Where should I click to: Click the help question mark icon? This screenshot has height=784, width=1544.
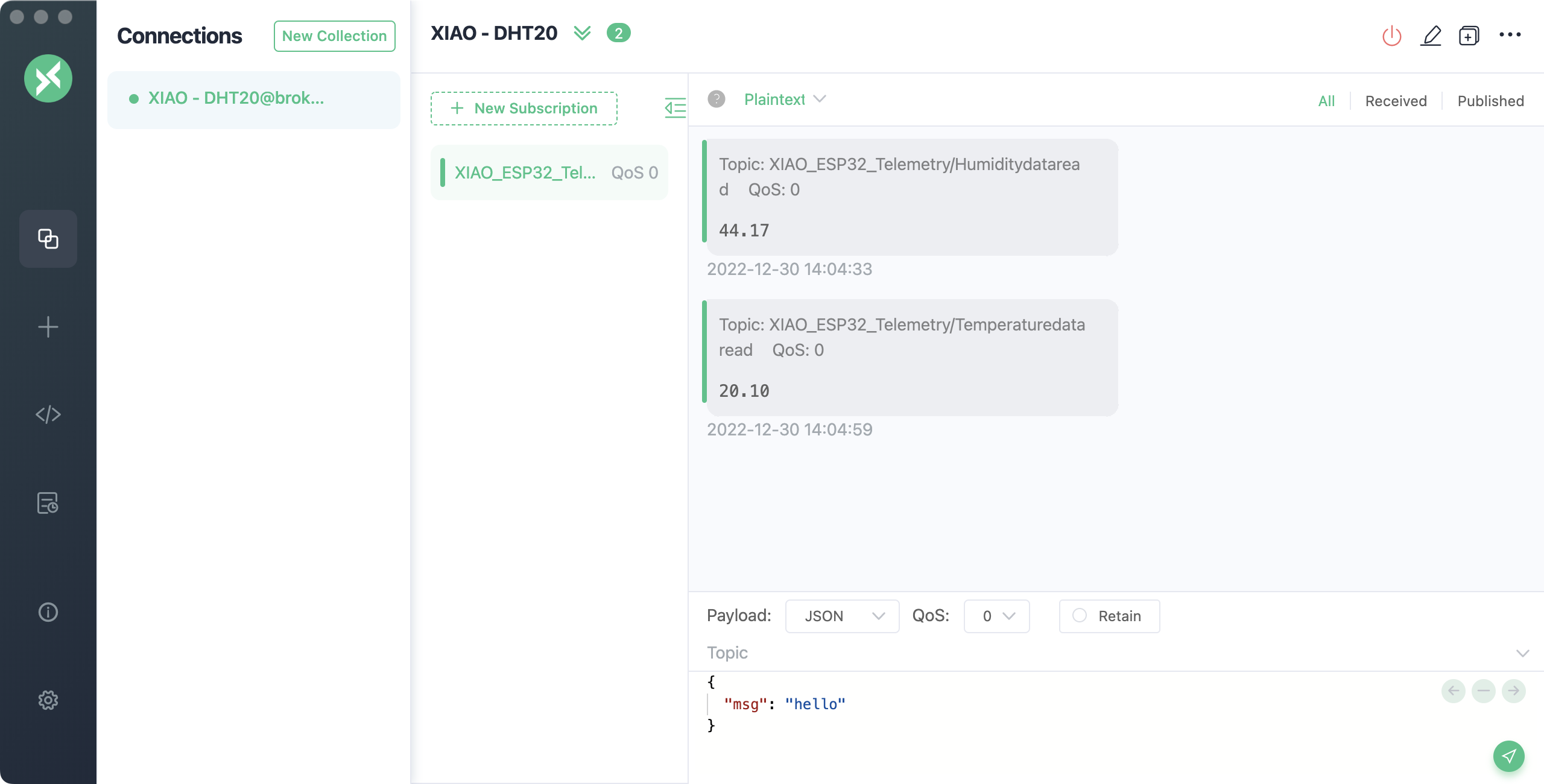[x=717, y=99]
